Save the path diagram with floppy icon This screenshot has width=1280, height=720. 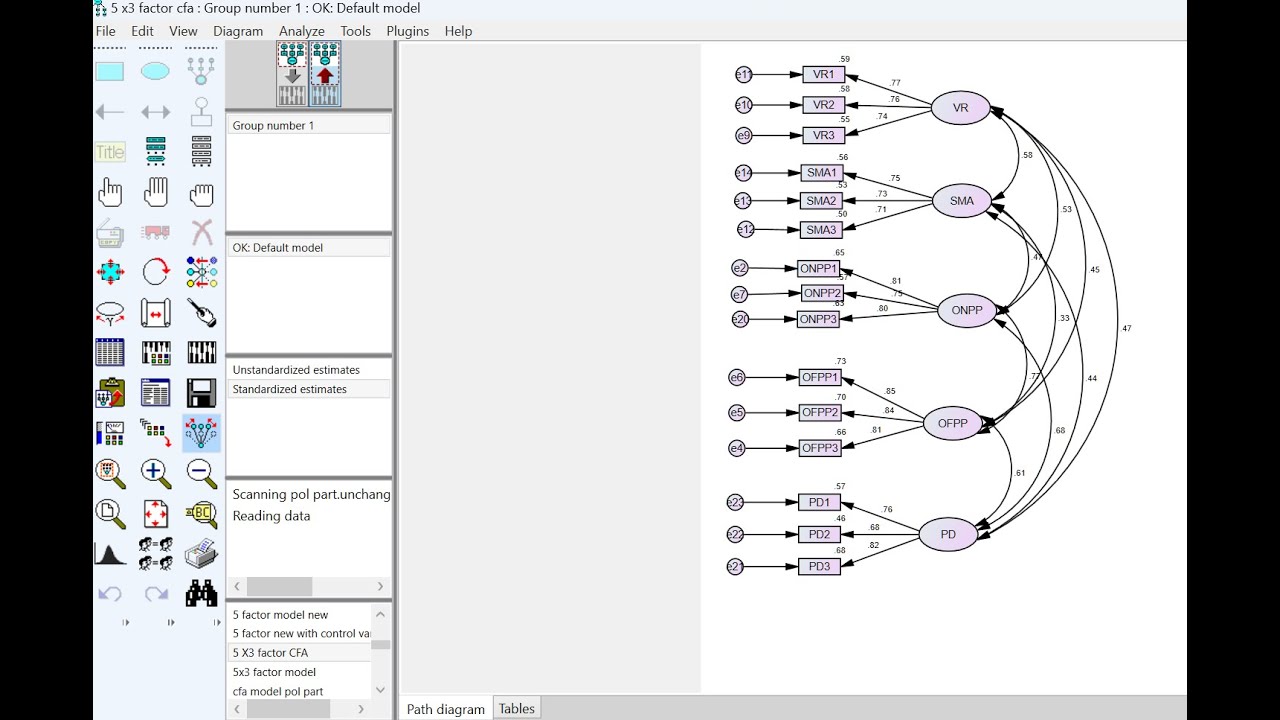(x=201, y=392)
